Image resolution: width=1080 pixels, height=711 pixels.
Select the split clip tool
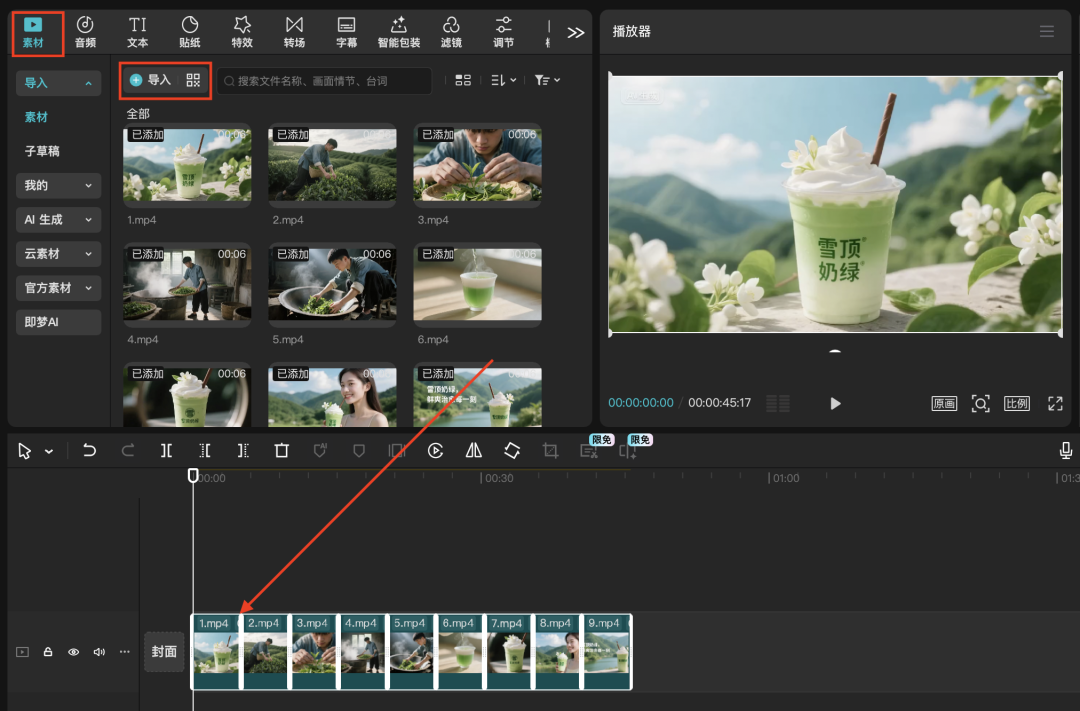pyautogui.click(x=166, y=451)
